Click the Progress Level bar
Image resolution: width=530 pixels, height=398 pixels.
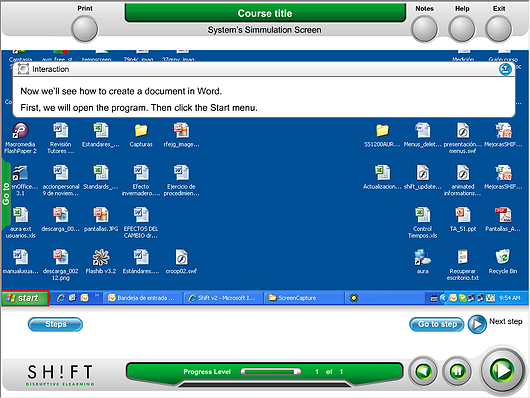(271, 372)
